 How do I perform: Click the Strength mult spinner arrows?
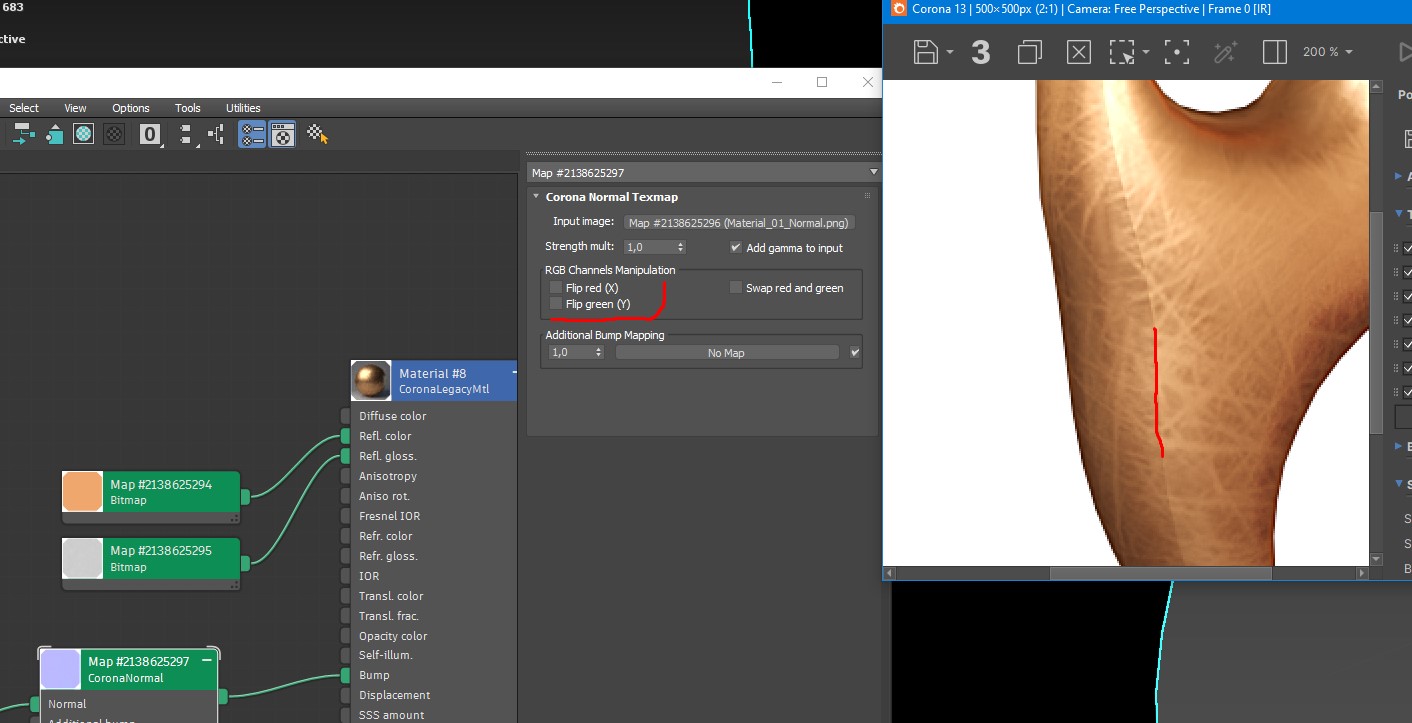[681, 247]
